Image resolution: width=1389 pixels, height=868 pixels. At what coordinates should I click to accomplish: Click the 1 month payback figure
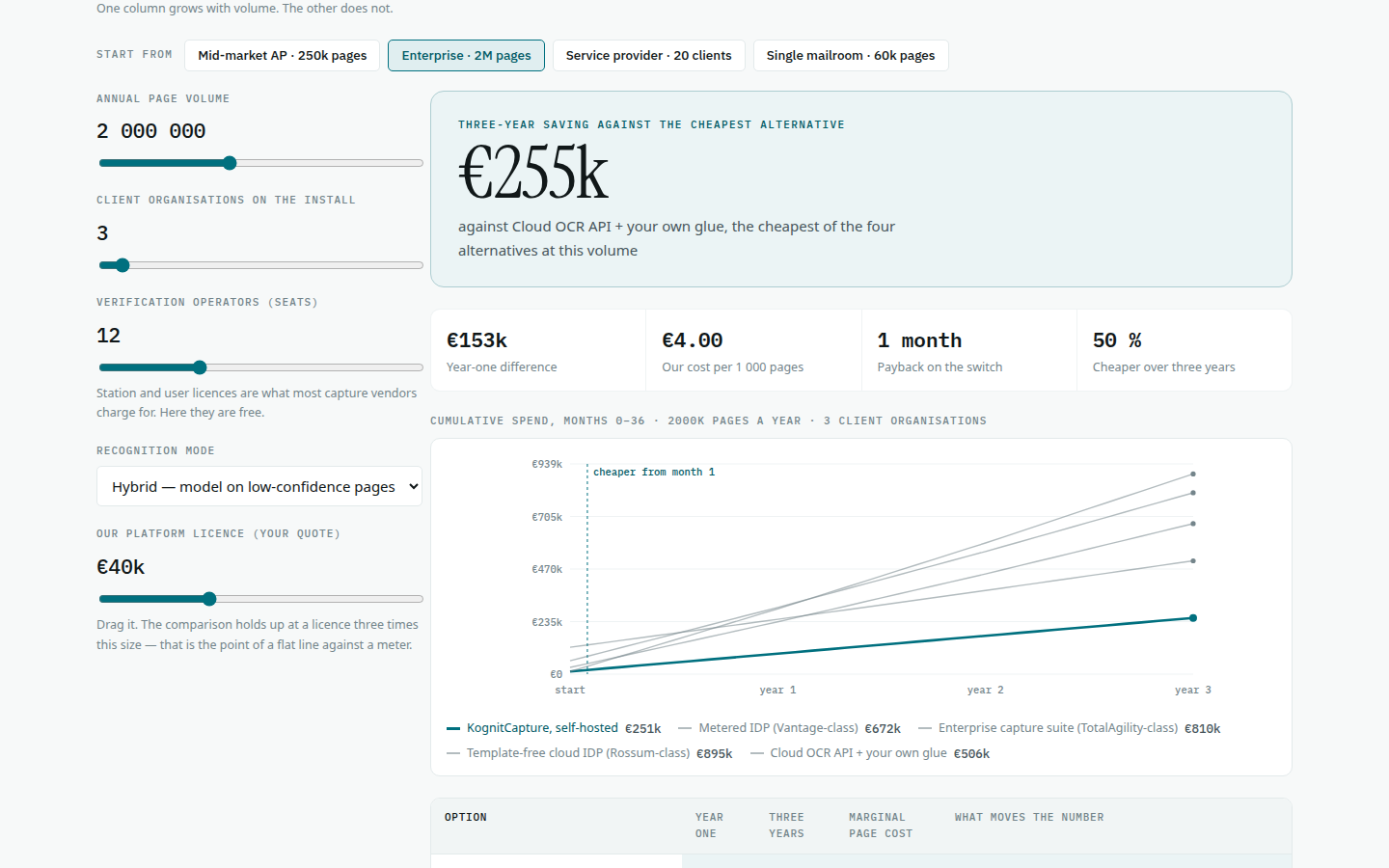pyautogui.click(x=919, y=340)
